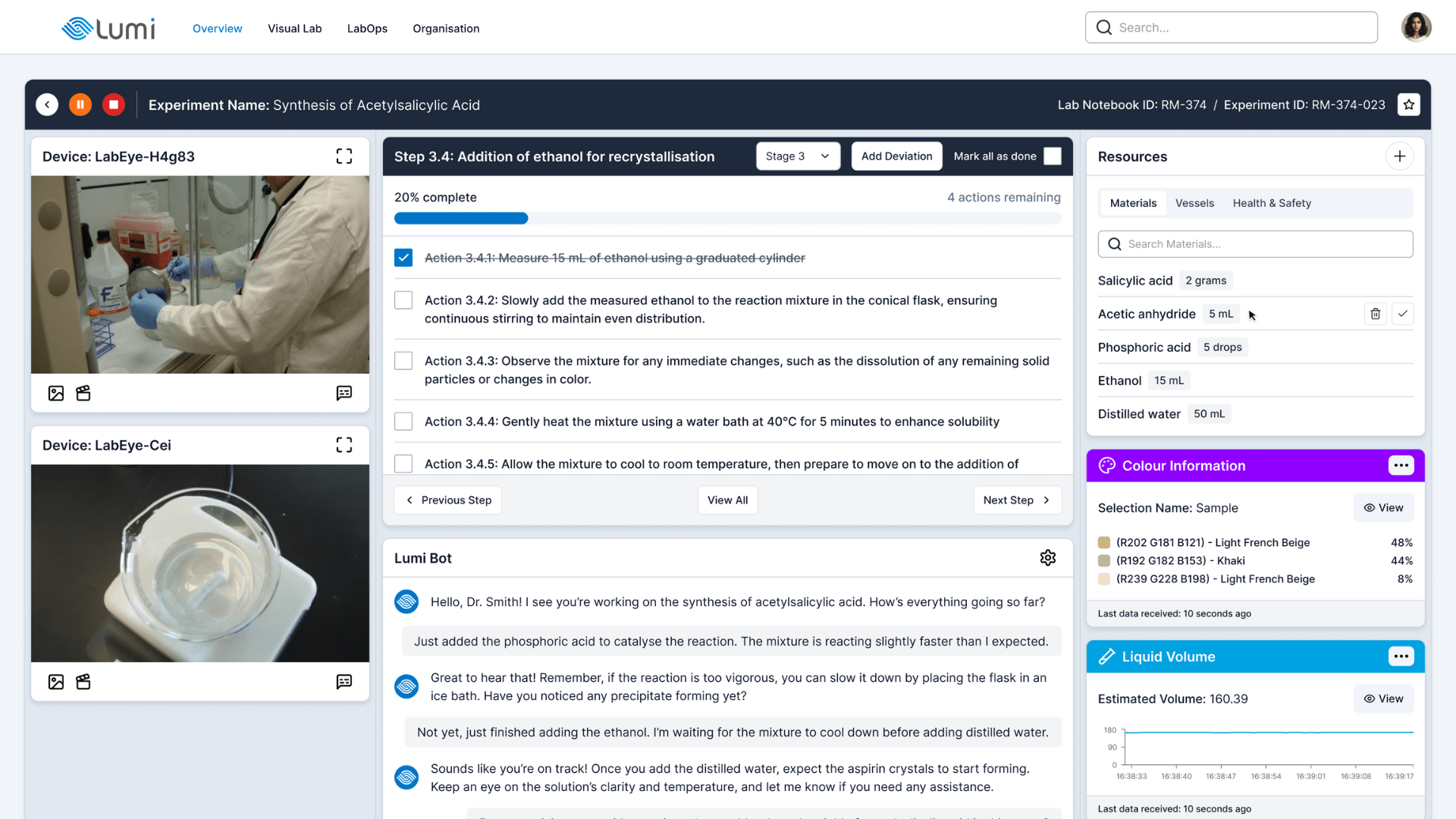
Task: Add a new resource with plus icon
Action: (1400, 156)
